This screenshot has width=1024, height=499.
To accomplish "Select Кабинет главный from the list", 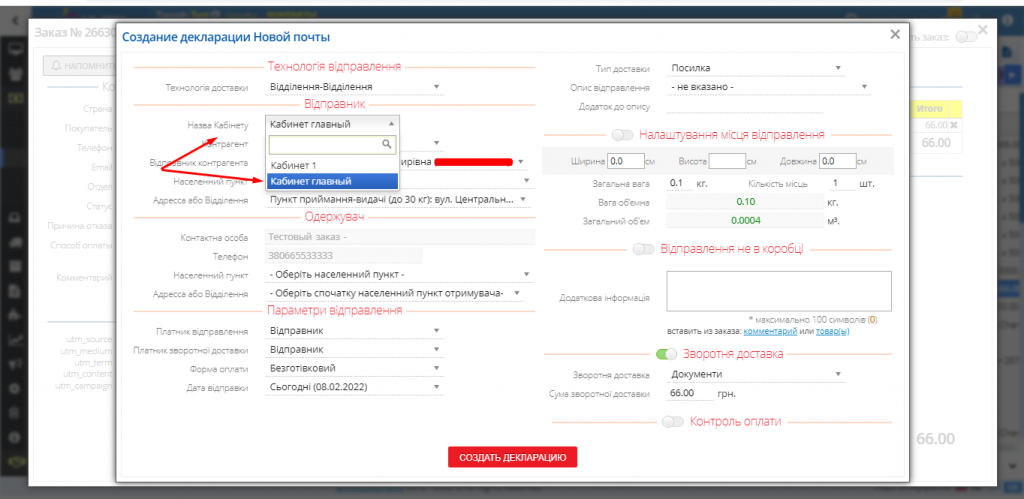I will click(x=332, y=181).
